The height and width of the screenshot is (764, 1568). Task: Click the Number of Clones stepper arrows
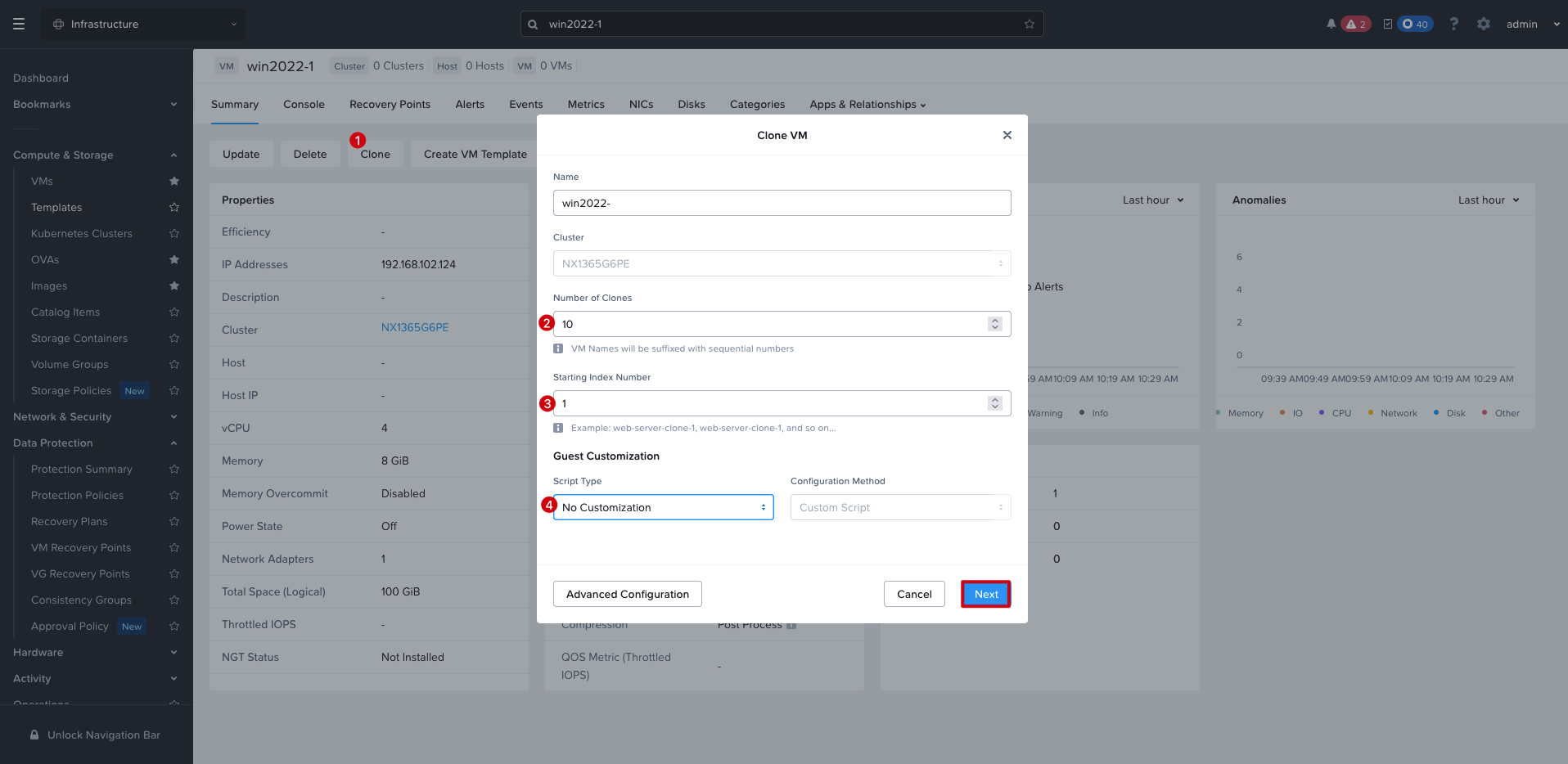pos(995,324)
